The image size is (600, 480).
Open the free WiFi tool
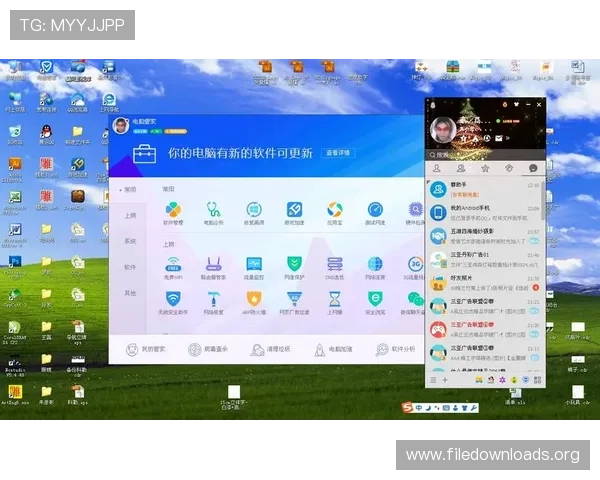173,268
